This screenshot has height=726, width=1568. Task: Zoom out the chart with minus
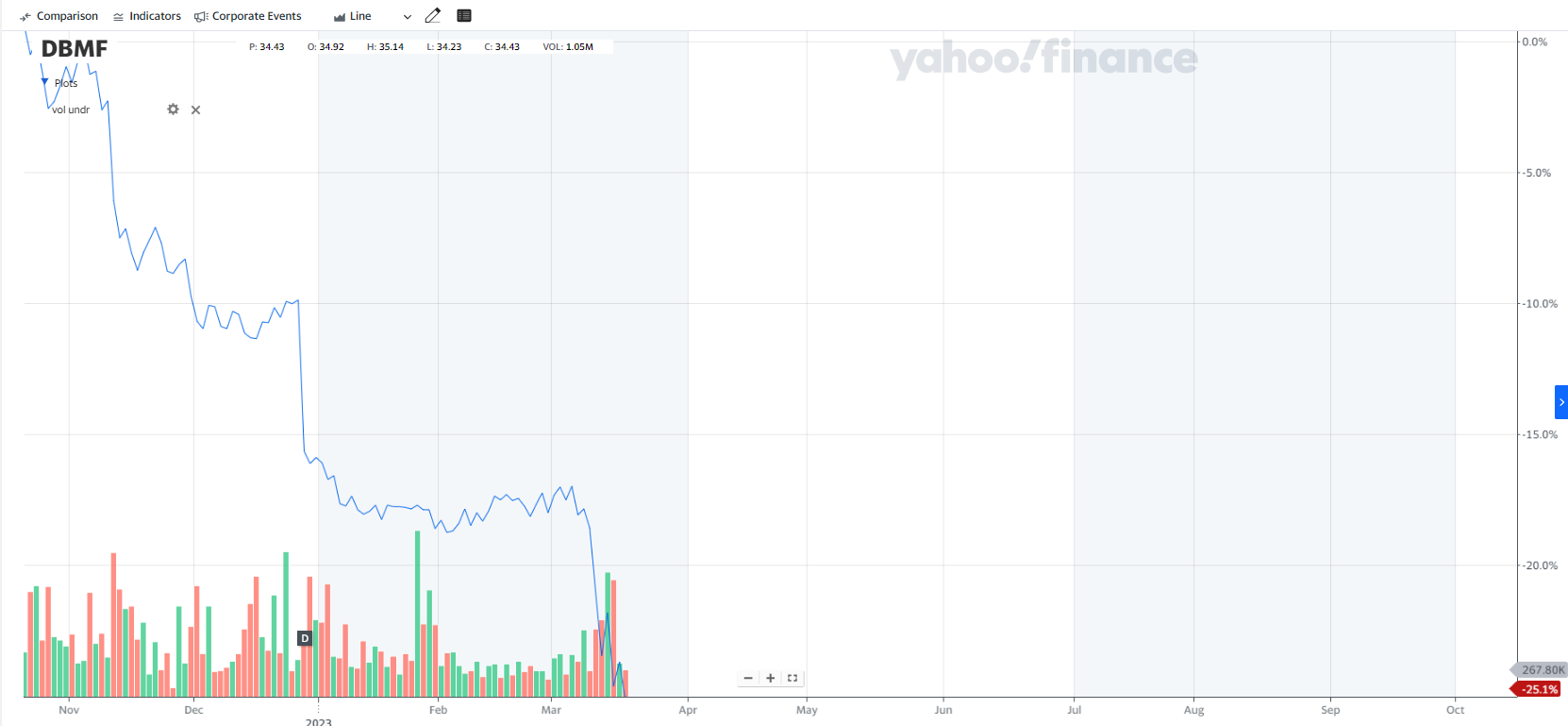pyautogui.click(x=748, y=678)
